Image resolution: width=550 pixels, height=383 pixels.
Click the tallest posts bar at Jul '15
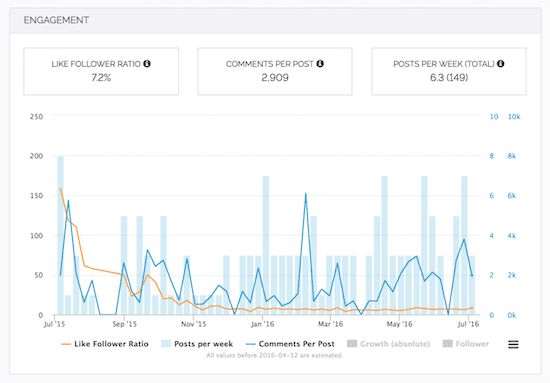pyautogui.click(x=60, y=235)
